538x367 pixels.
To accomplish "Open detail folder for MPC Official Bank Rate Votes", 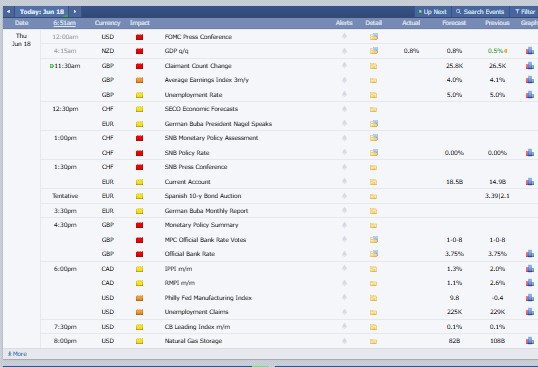I will [x=374, y=239].
